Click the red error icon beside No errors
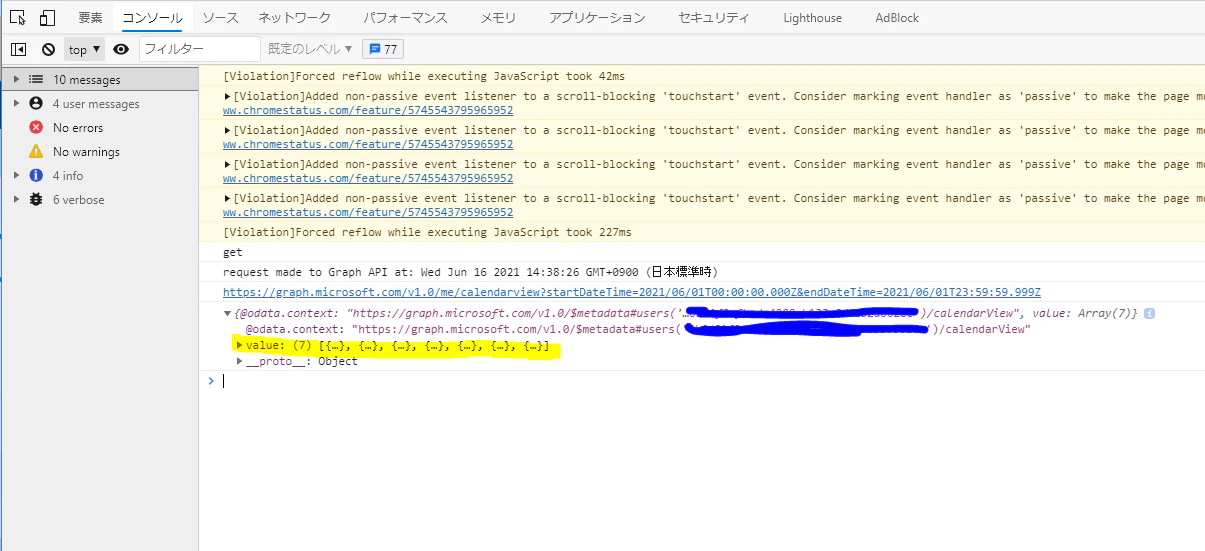Screen dimensions: 1205x551 36,127
